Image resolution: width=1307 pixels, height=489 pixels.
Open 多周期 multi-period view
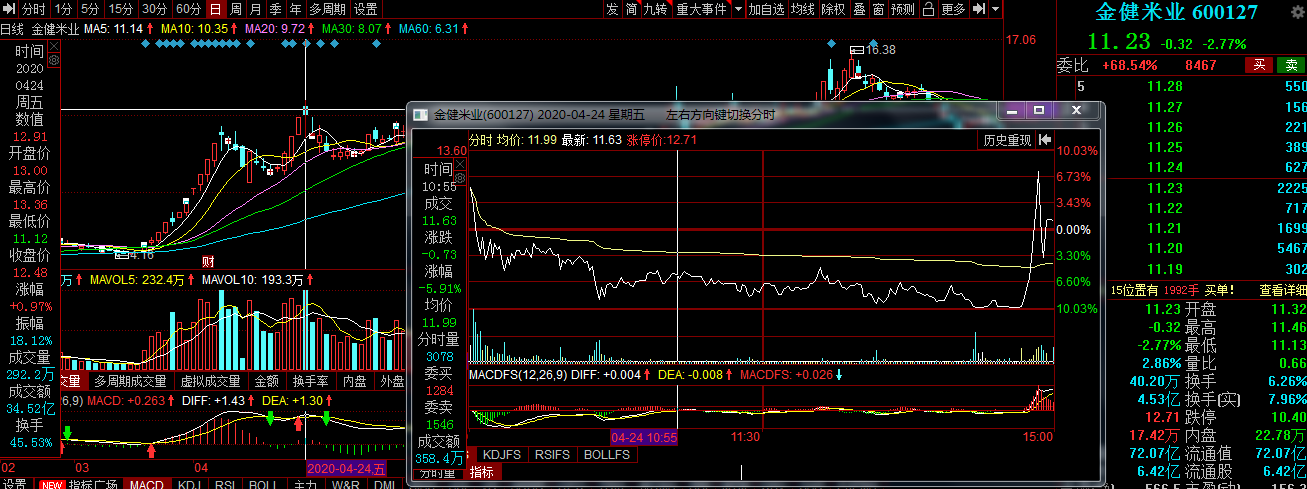click(x=328, y=9)
